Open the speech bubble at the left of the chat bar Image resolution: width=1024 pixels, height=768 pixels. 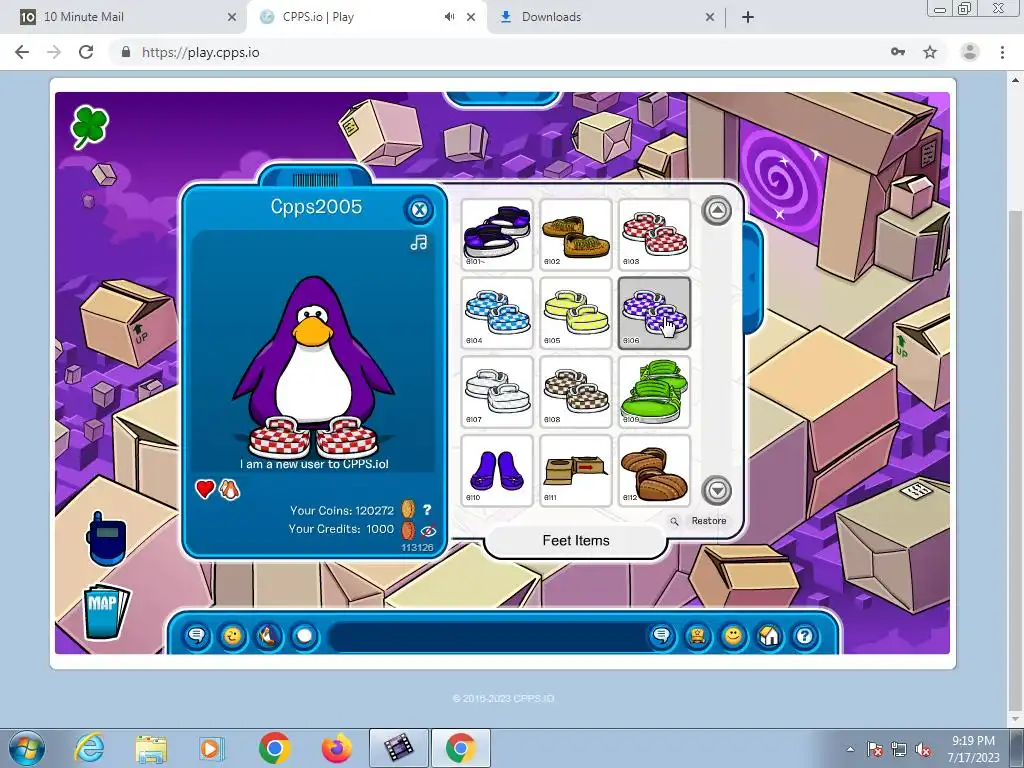pyautogui.click(x=196, y=635)
